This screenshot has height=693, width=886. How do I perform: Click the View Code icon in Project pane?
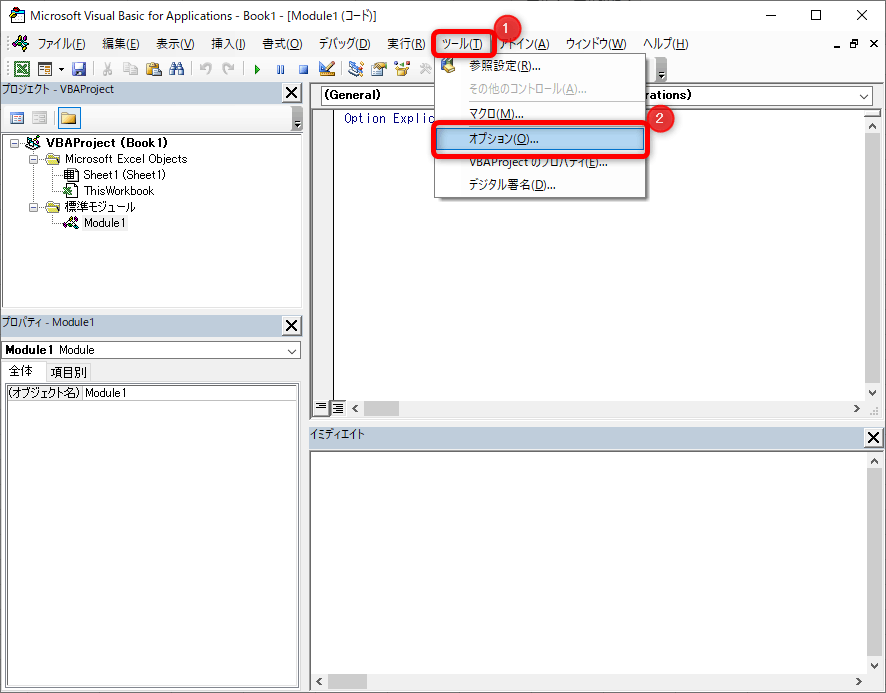(17, 118)
